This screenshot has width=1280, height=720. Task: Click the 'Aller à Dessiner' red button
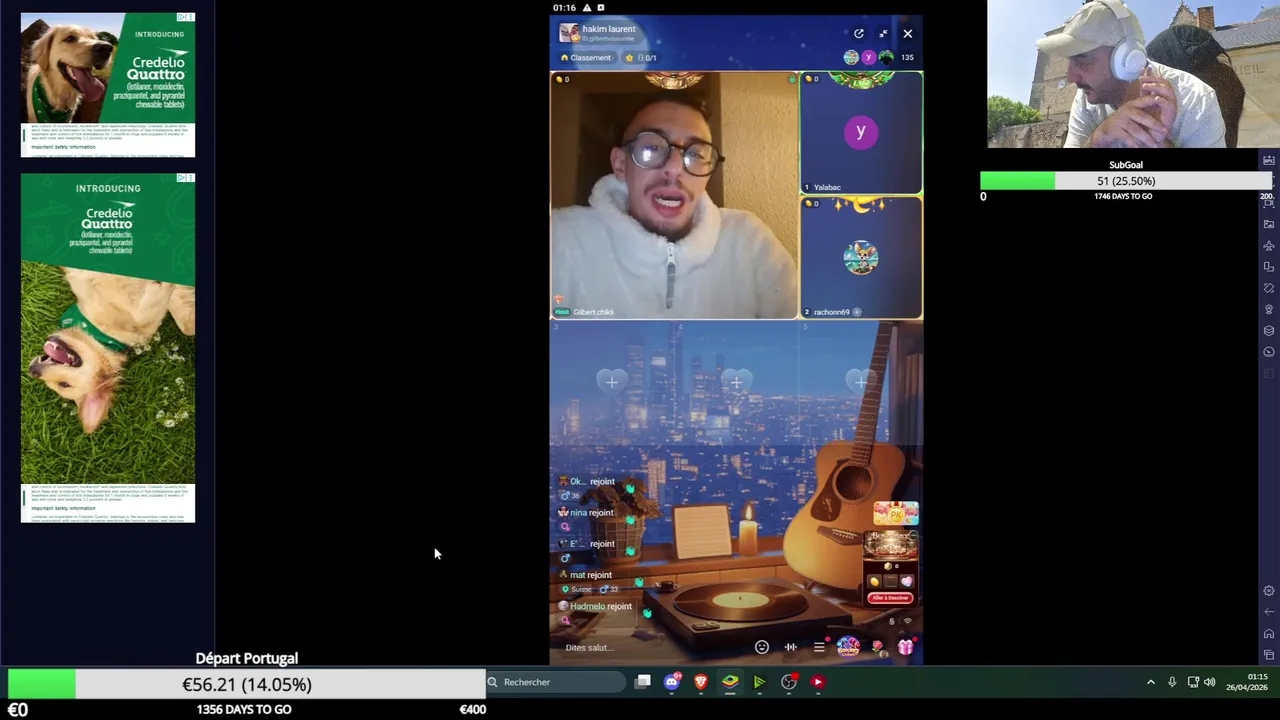[x=890, y=598]
